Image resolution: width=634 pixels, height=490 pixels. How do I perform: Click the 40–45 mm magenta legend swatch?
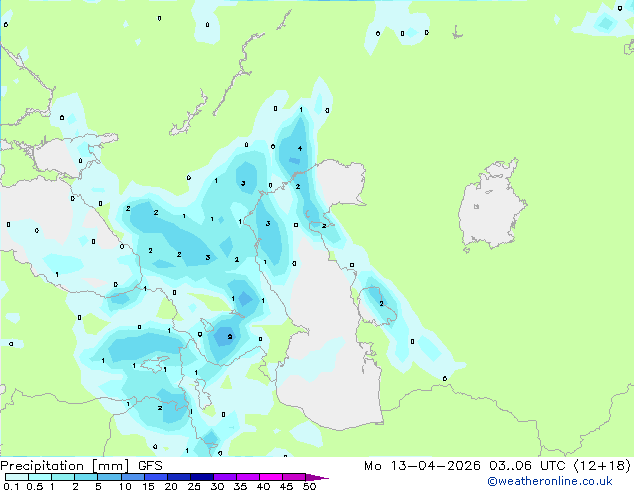271,477
